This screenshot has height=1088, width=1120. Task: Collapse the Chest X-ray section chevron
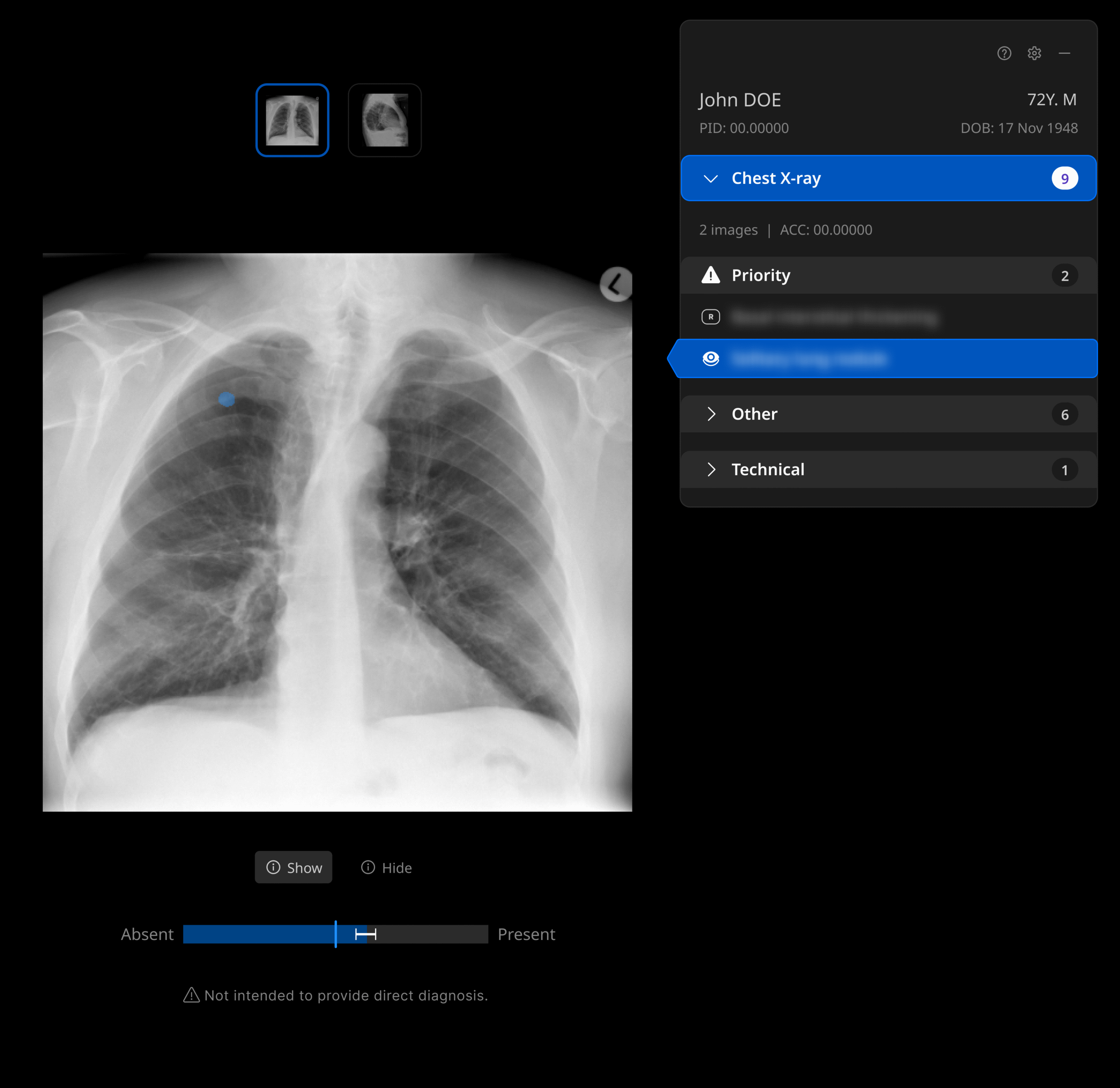point(710,179)
